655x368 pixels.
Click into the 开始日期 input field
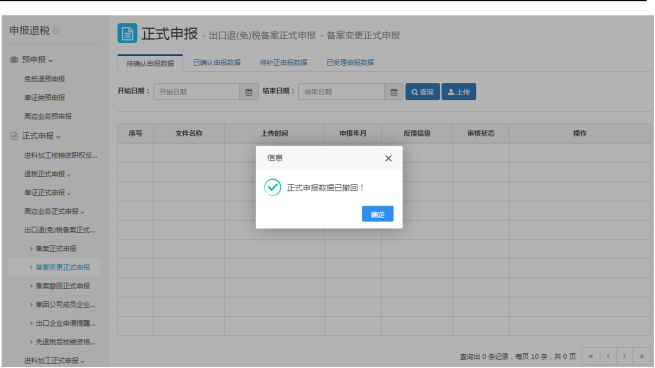pos(197,92)
